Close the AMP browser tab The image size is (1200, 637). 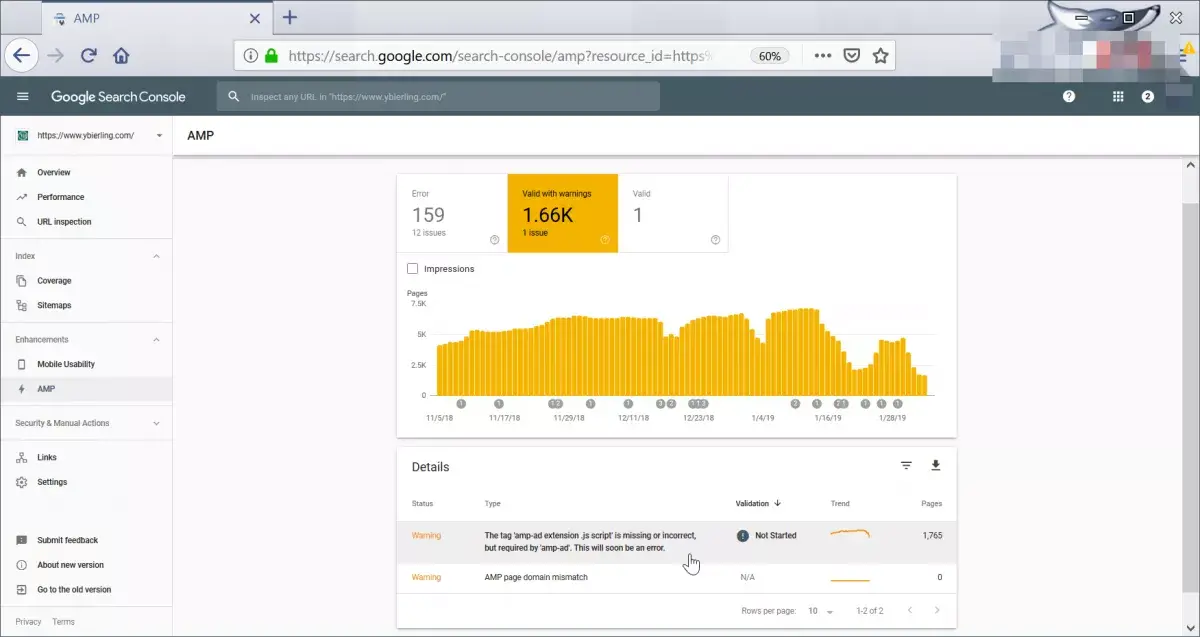click(x=255, y=18)
